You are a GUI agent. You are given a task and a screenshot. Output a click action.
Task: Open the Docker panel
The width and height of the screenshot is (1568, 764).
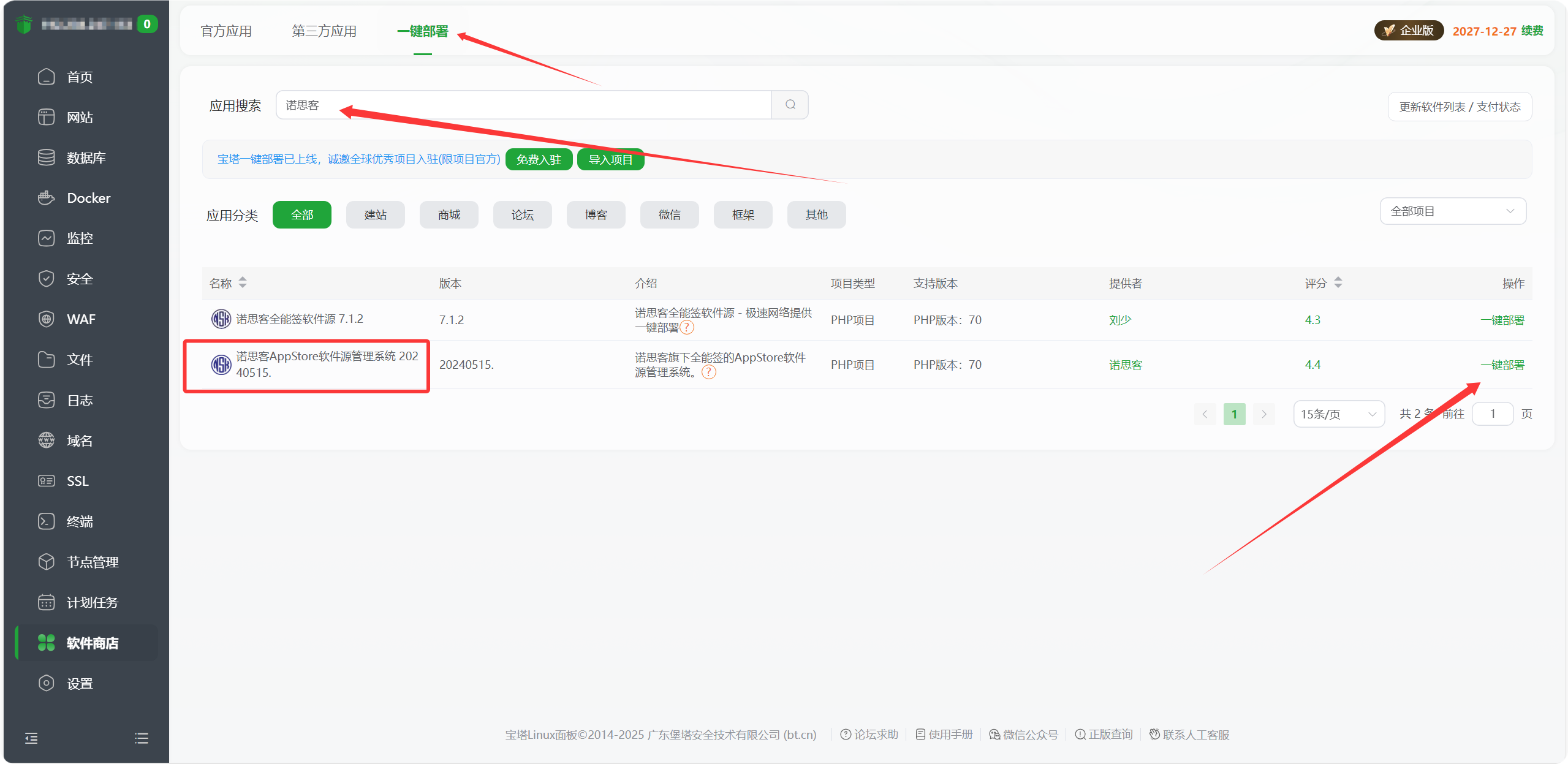click(88, 197)
